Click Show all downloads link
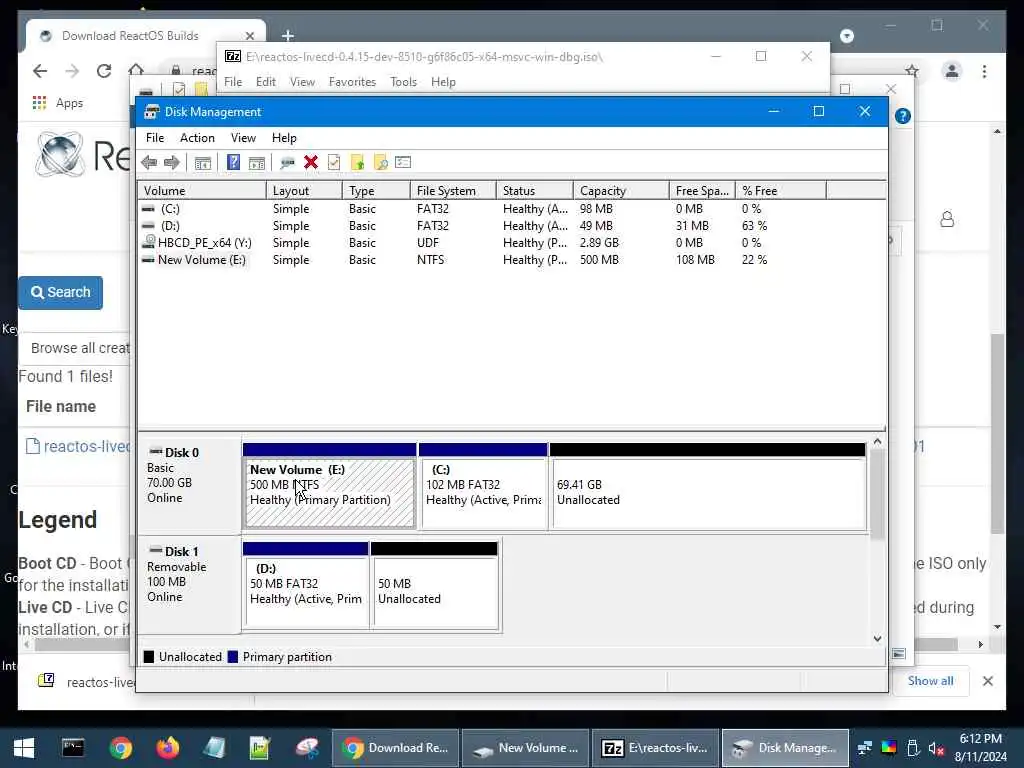Screen dimensions: 1024x768 click(x=930, y=680)
